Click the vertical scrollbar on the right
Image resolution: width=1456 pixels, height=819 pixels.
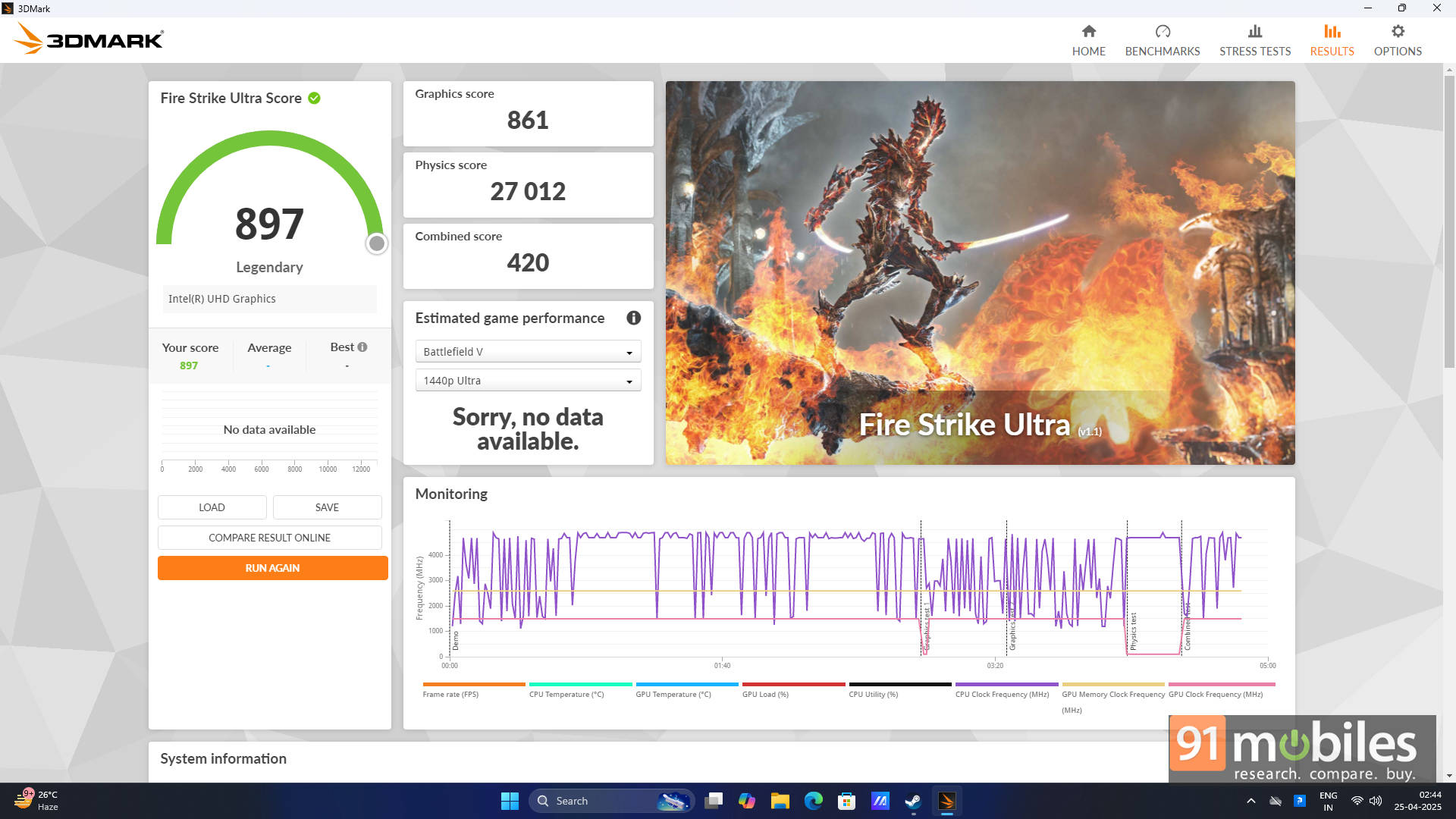tap(1449, 220)
